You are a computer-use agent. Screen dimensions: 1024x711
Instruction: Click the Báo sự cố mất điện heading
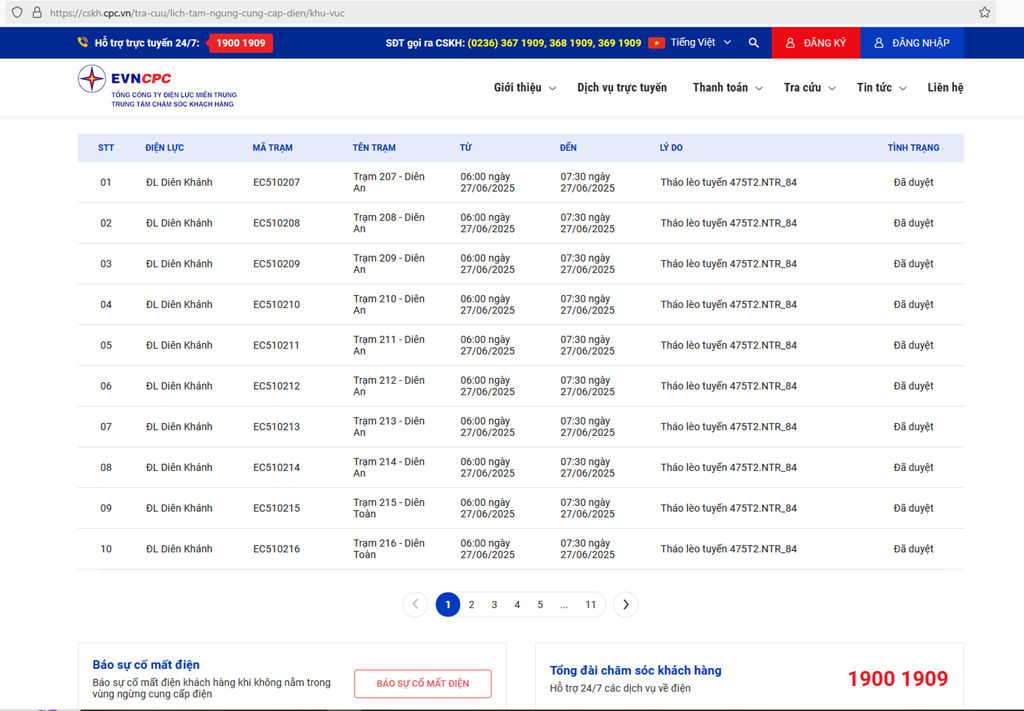146,665
